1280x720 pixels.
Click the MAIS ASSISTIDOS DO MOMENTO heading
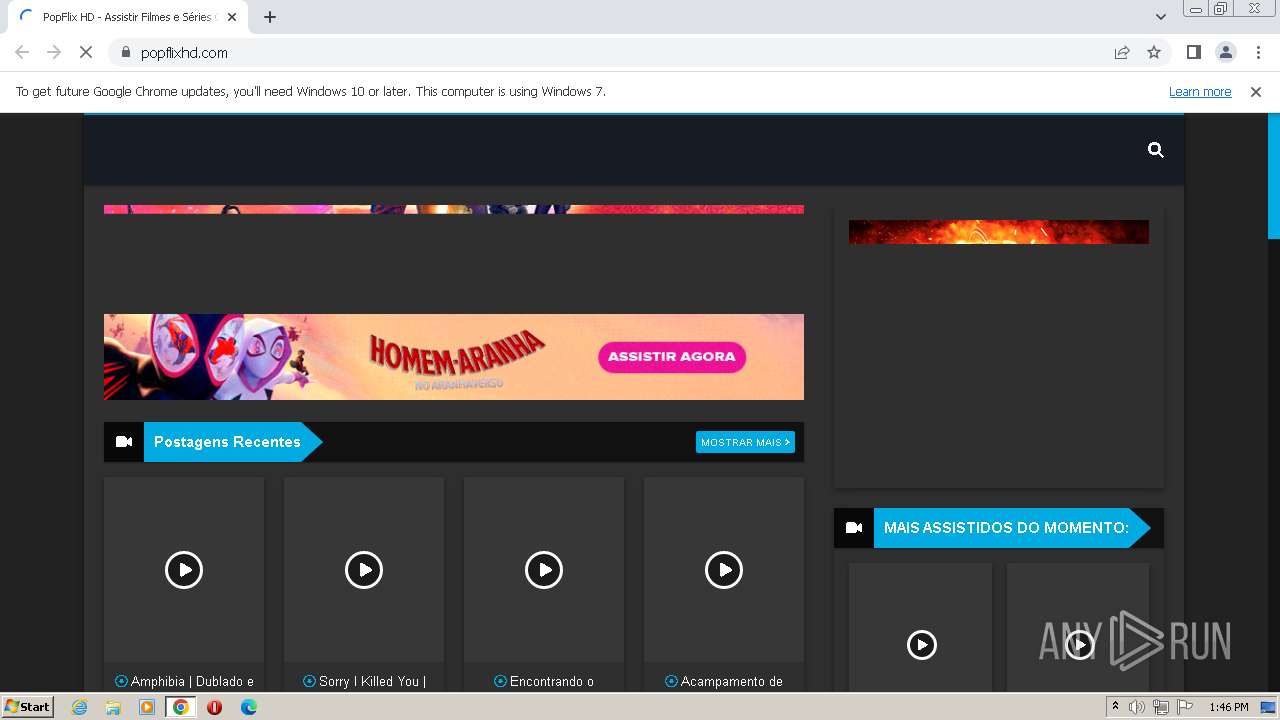pyautogui.click(x=1006, y=528)
